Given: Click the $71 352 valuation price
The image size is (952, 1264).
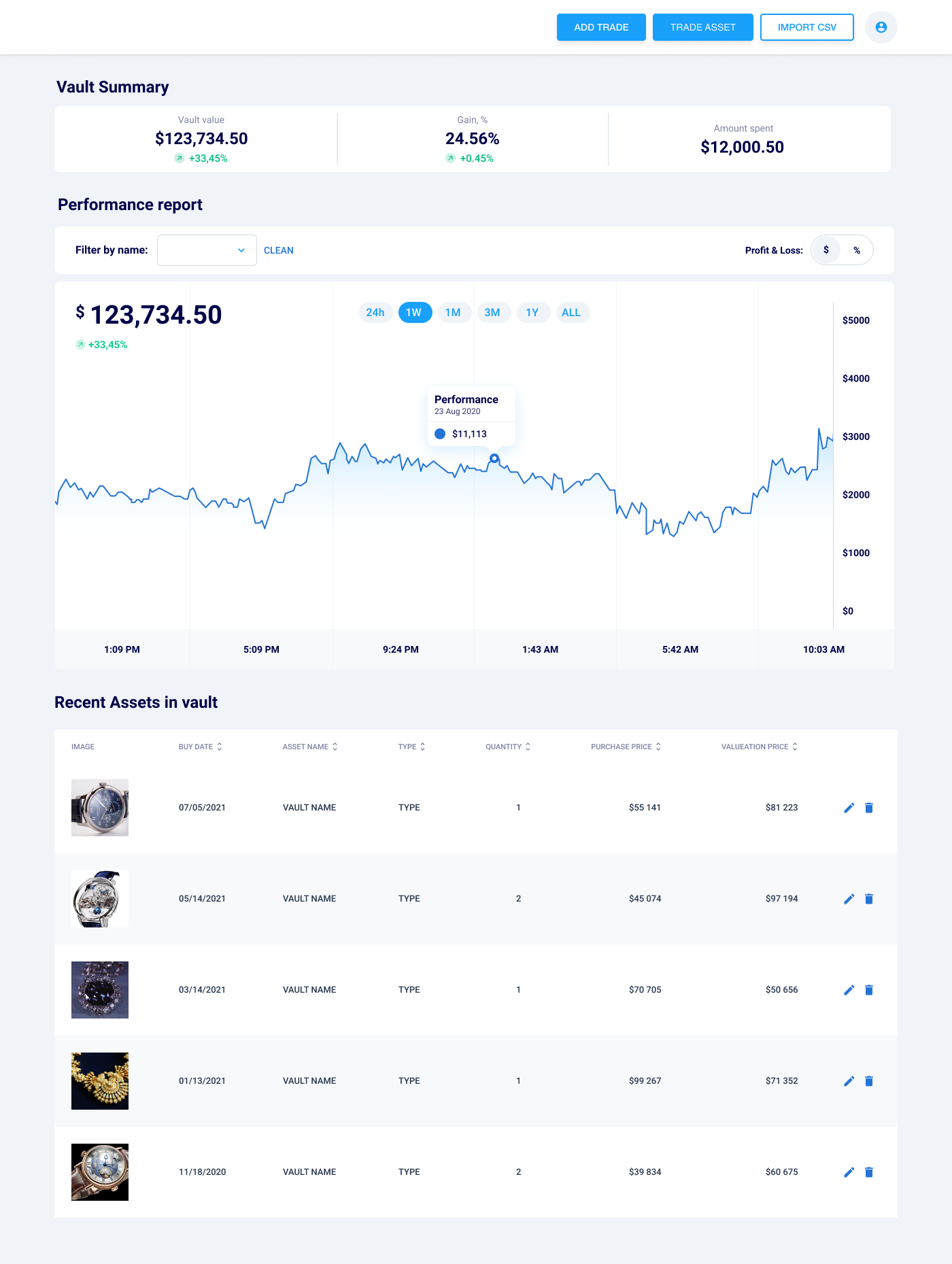Looking at the screenshot, I should coord(781,1081).
